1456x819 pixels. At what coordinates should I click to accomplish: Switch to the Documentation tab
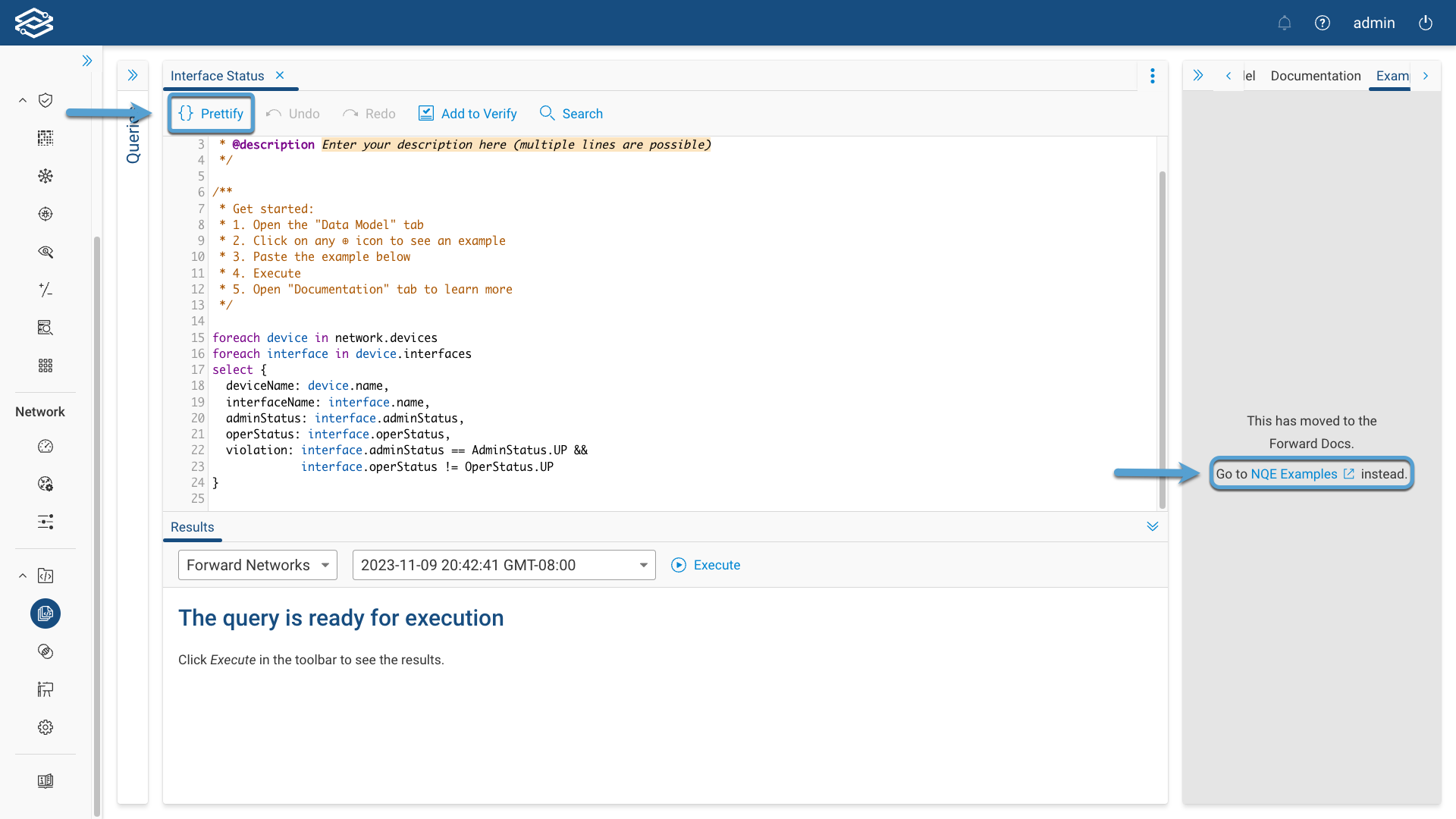pos(1316,76)
